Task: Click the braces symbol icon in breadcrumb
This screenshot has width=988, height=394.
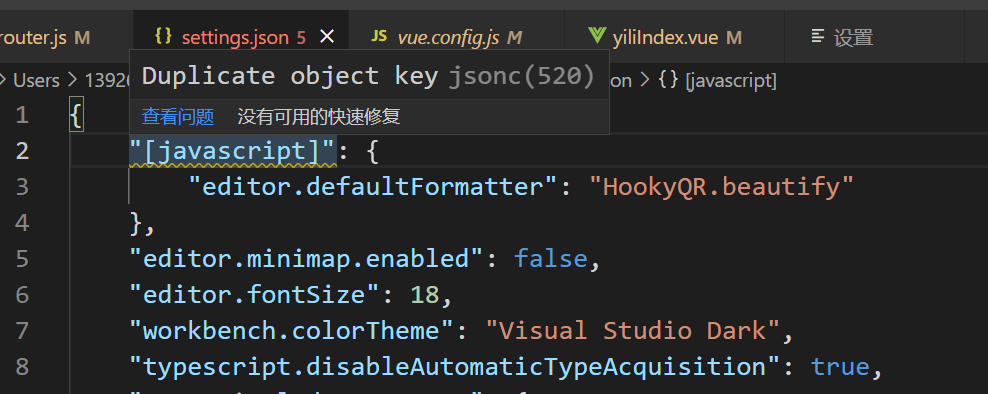Action: 669,81
